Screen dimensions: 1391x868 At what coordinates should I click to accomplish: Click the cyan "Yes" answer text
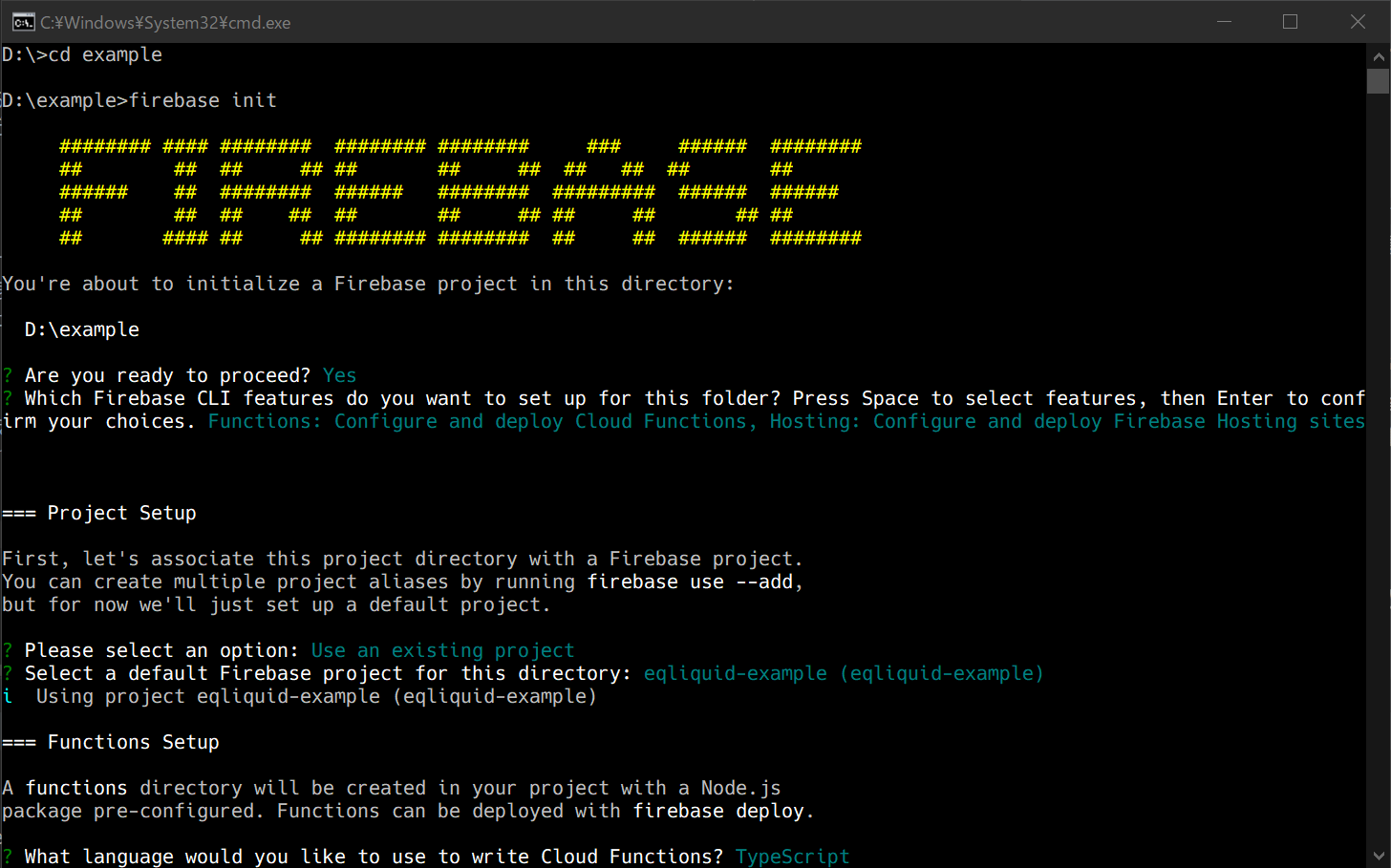click(339, 375)
